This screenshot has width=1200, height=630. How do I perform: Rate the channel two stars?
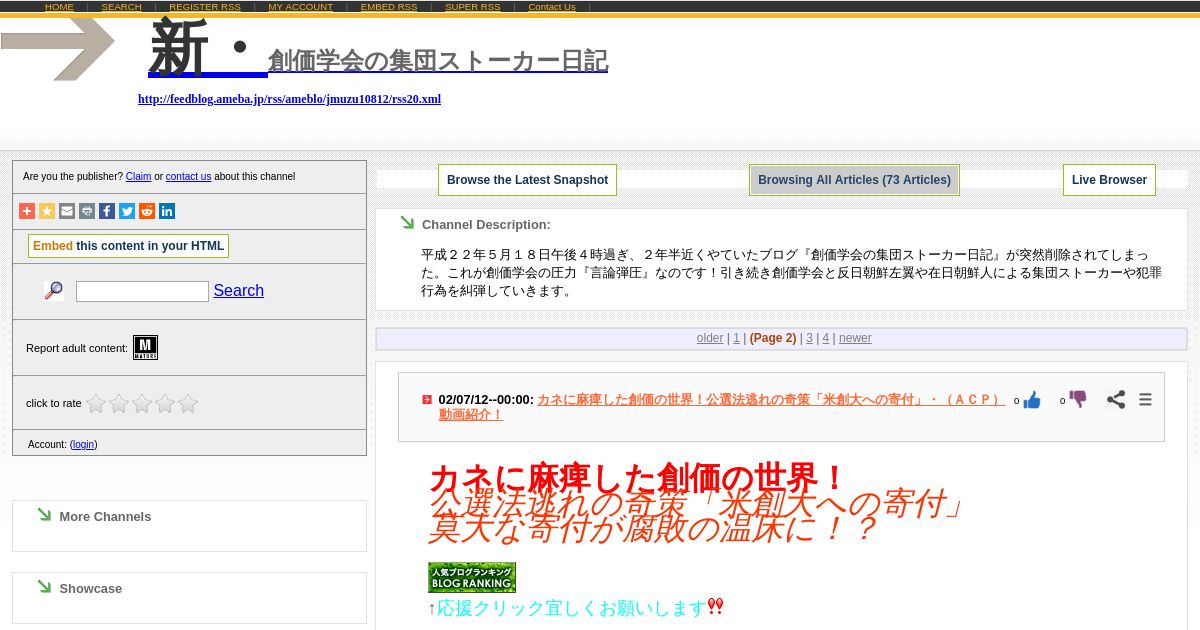click(x=119, y=403)
